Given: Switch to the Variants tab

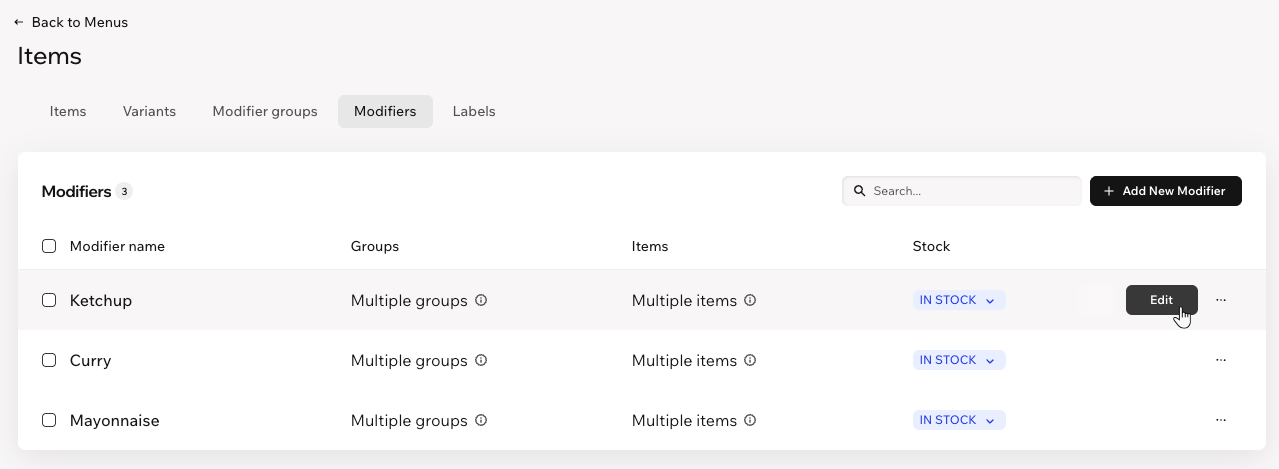Looking at the screenshot, I should [x=149, y=111].
